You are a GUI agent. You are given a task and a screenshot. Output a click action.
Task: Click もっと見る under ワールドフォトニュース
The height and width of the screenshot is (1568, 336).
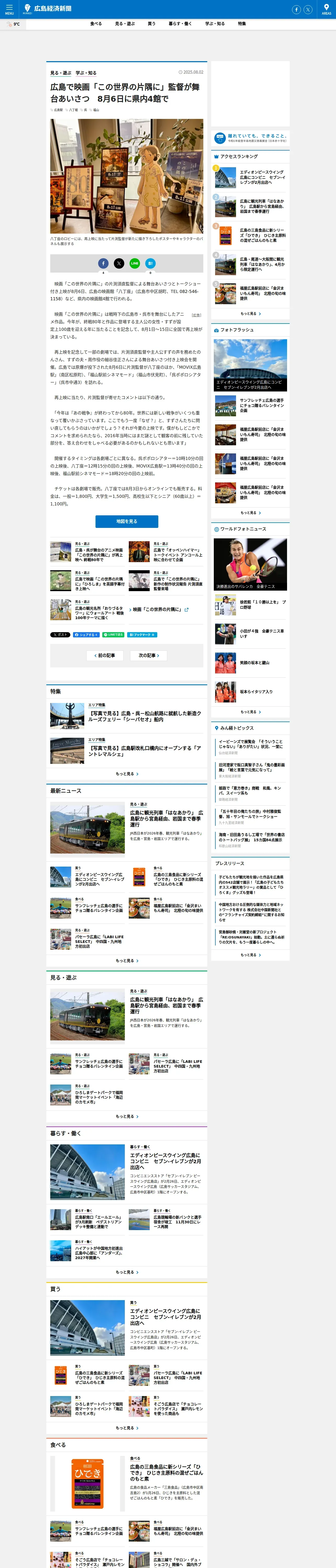pos(251,712)
